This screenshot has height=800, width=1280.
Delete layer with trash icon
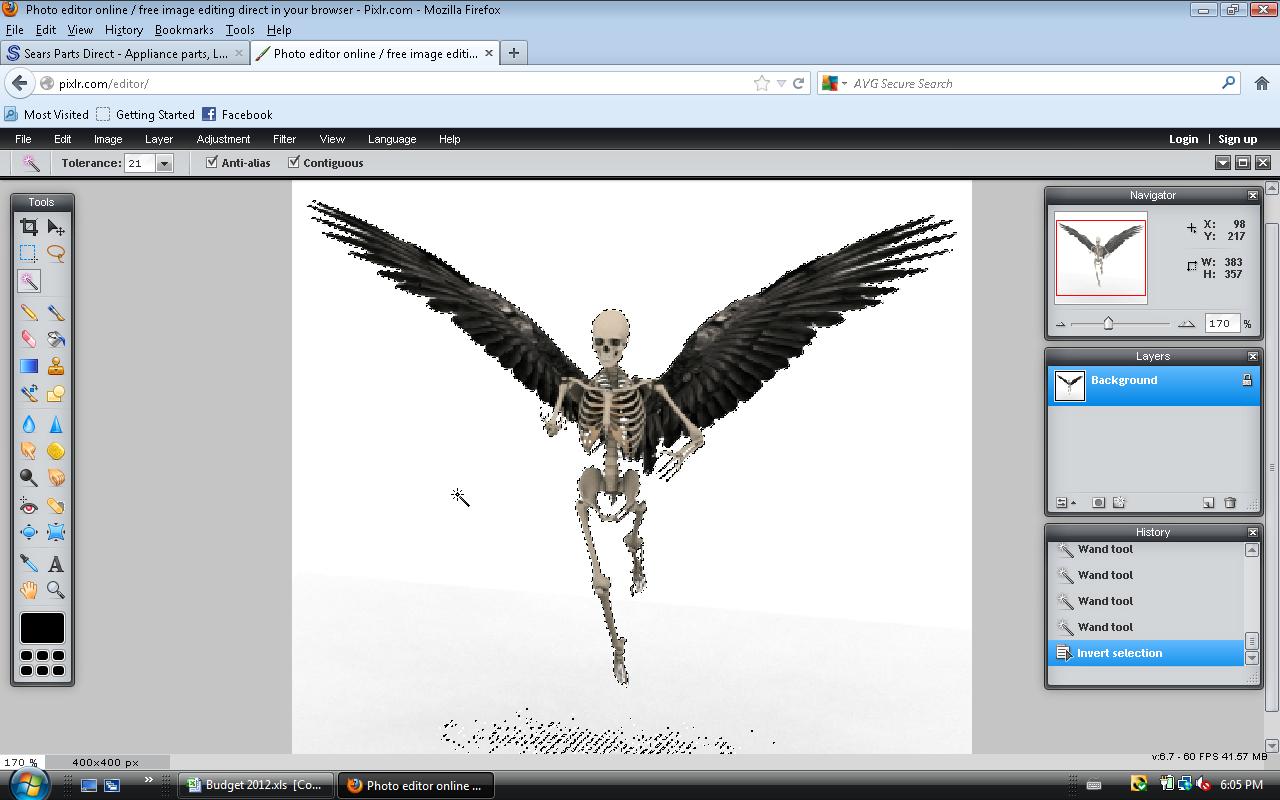coord(1230,503)
